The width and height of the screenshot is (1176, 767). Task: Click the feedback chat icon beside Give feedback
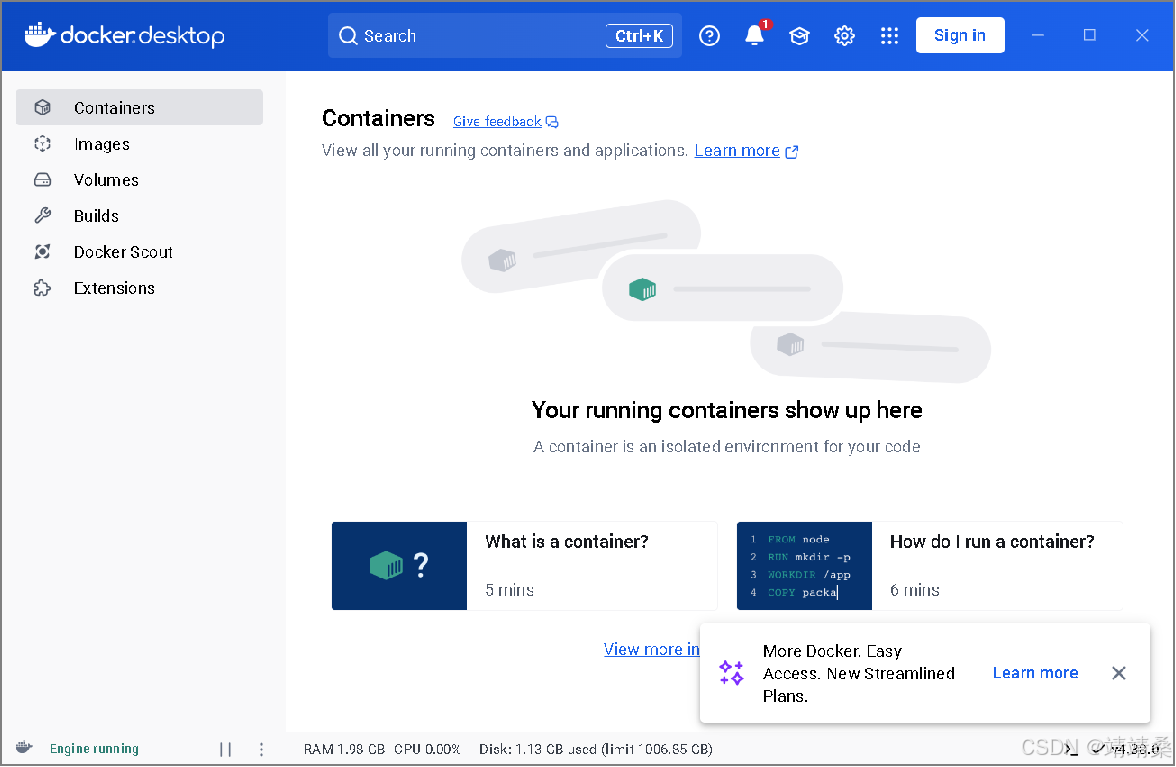point(552,122)
